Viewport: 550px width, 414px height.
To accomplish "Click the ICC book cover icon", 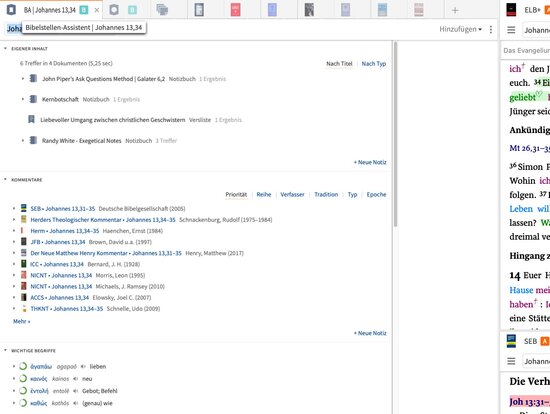I will point(24,264).
